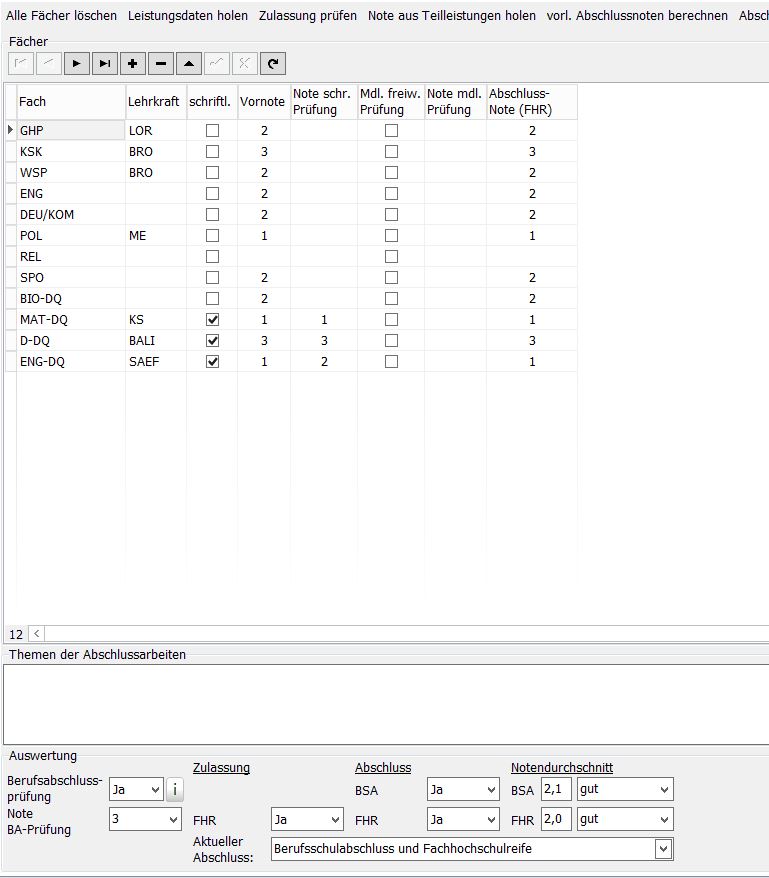769x878 pixels.
Task: Open info button next to Berufsabschlussprüfung
Action: [x=175, y=790]
